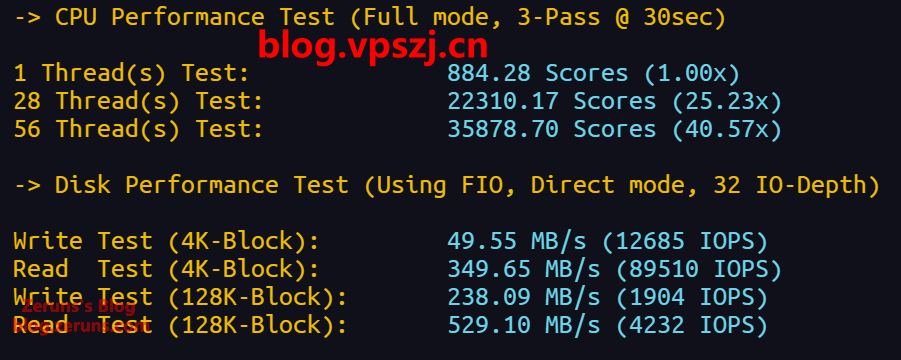Click the 49.55 MB/s write result
Image resolution: width=901 pixels, height=360 pixels.
[517, 242]
